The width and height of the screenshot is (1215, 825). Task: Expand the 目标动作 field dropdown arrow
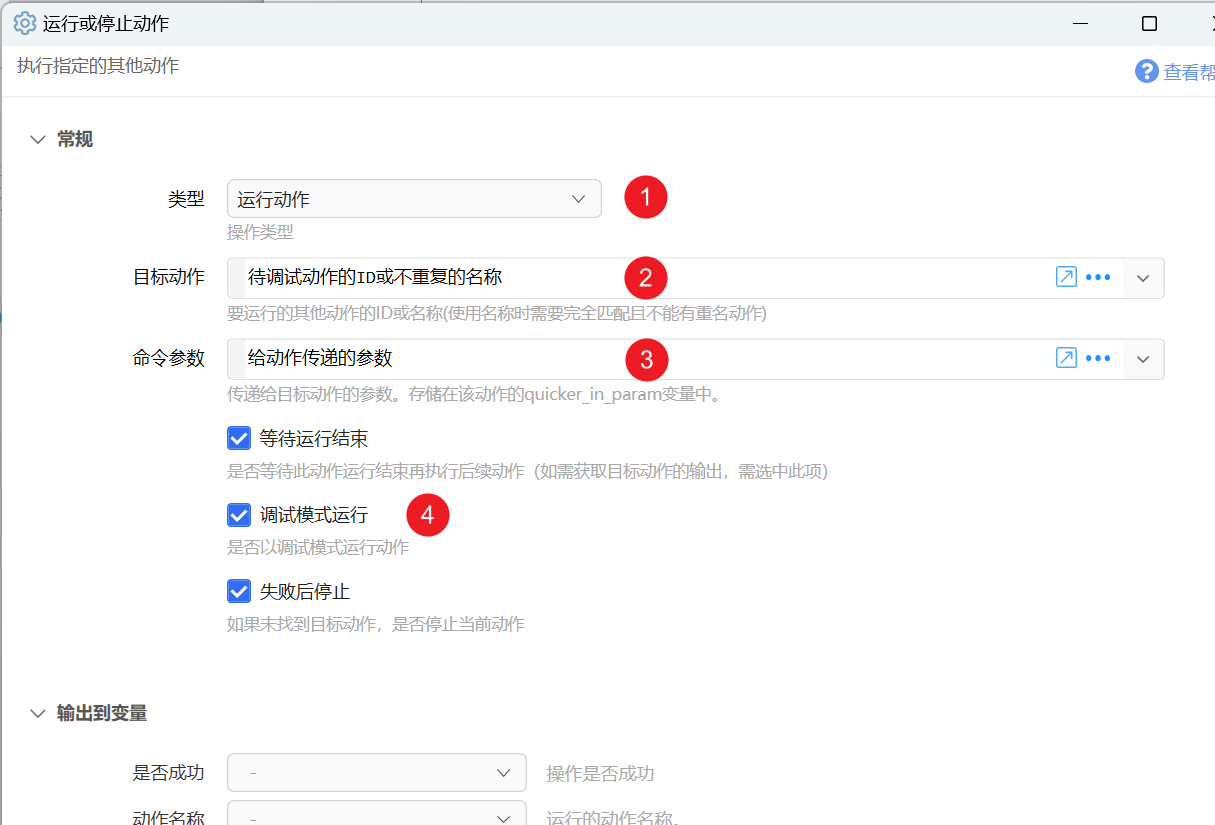click(x=1144, y=278)
